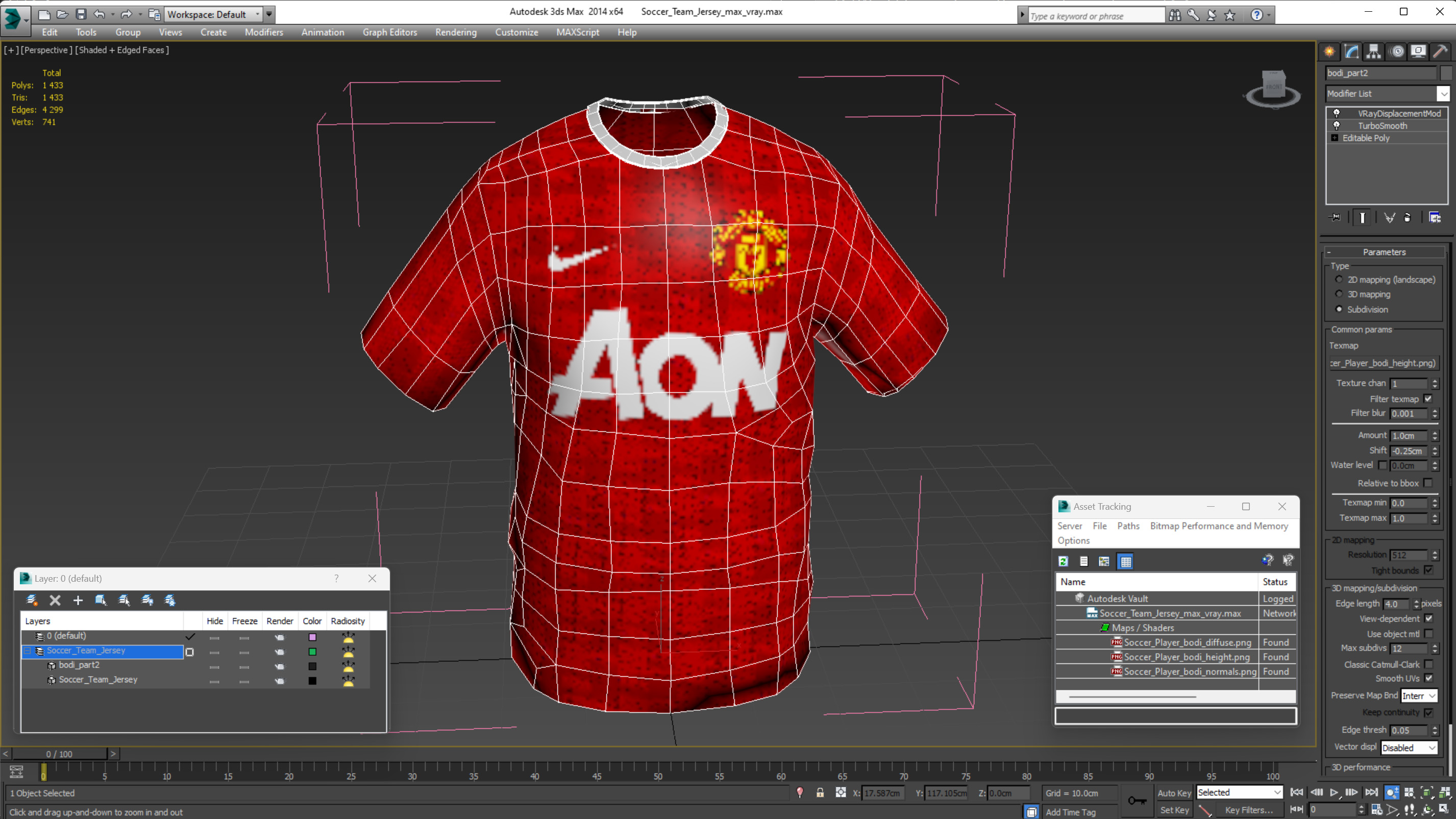Enable Use object mtl checkbox
Viewport: 1456px width, 819px height.
click(x=1429, y=634)
